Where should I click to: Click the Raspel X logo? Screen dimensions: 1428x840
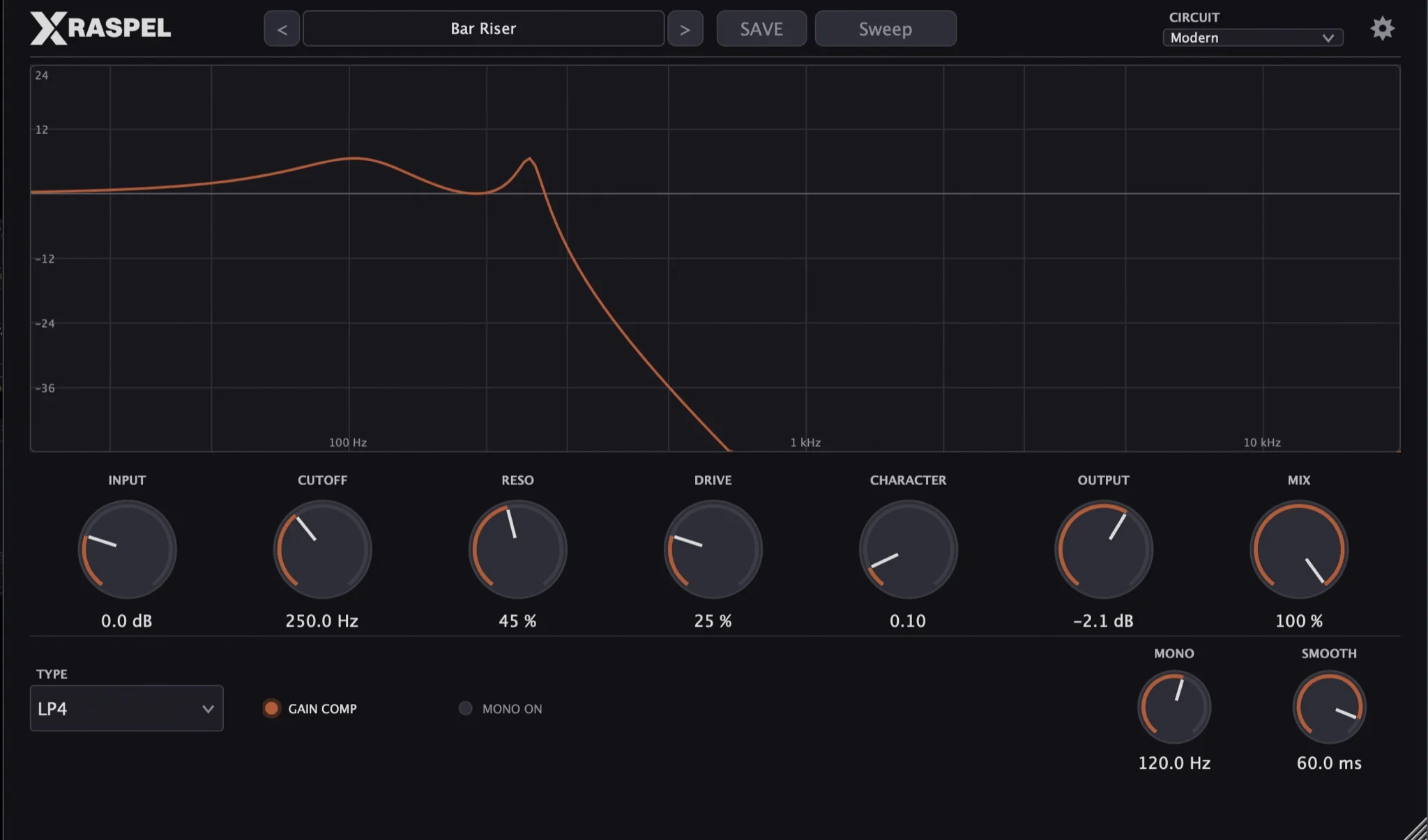pos(100,29)
